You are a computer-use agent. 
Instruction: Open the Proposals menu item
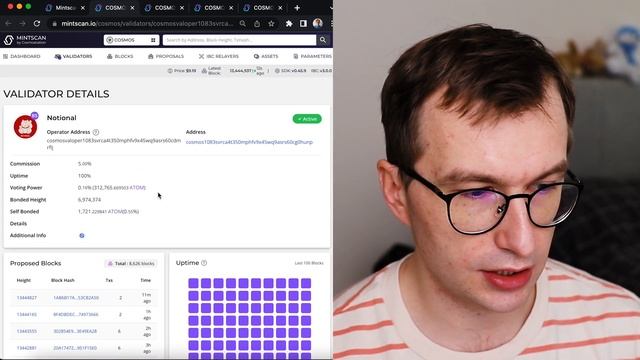(x=166, y=56)
